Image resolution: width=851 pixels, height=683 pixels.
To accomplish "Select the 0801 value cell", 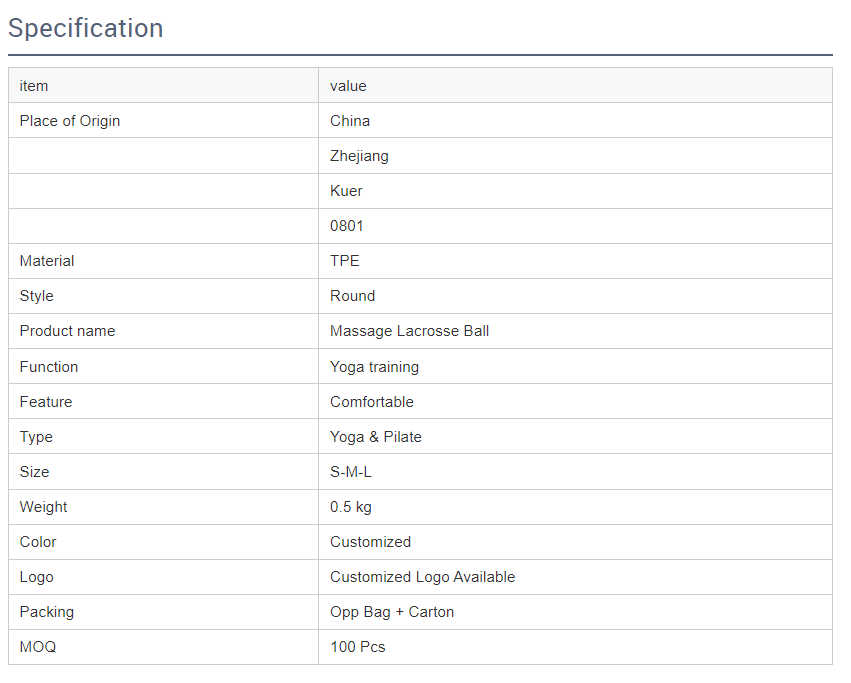I will 347,226.
